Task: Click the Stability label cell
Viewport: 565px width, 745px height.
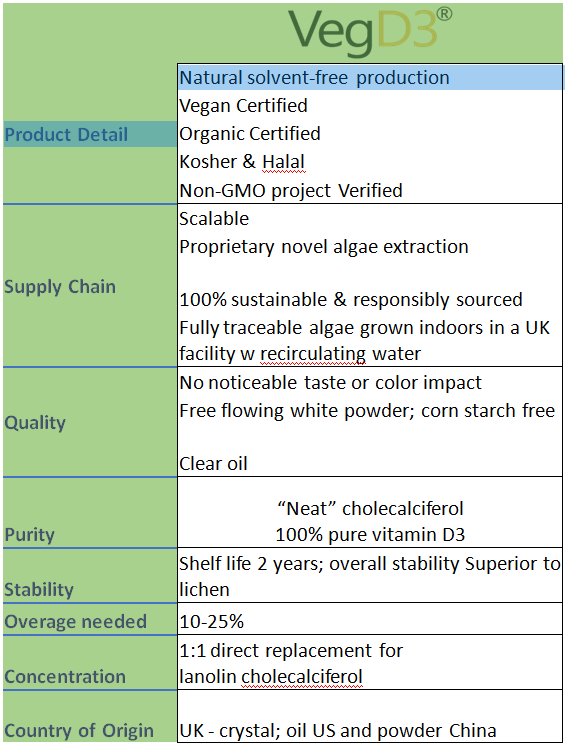Action: [90, 576]
